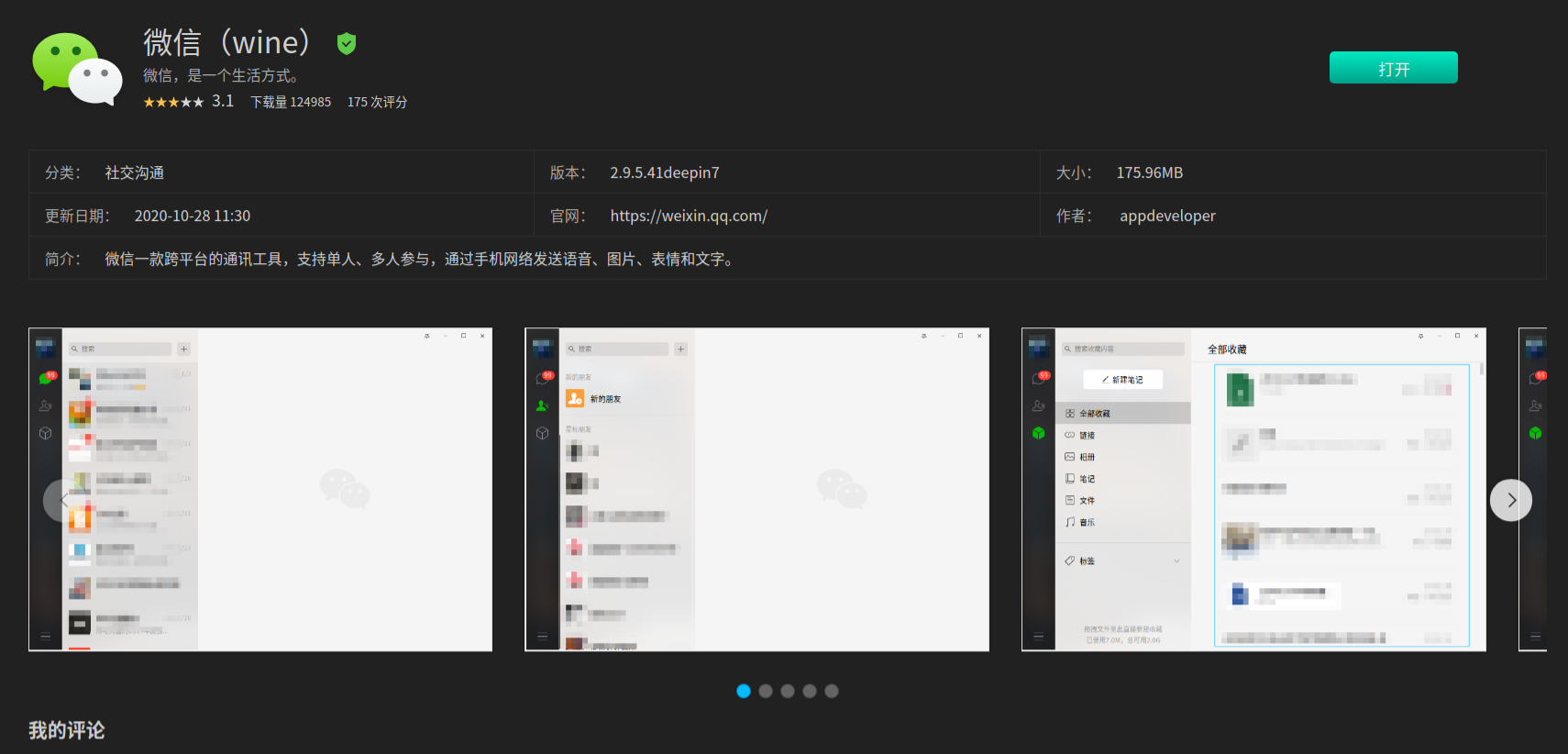Click the rating score 3.1
This screenshot has height=754, width=1568.
223,101
